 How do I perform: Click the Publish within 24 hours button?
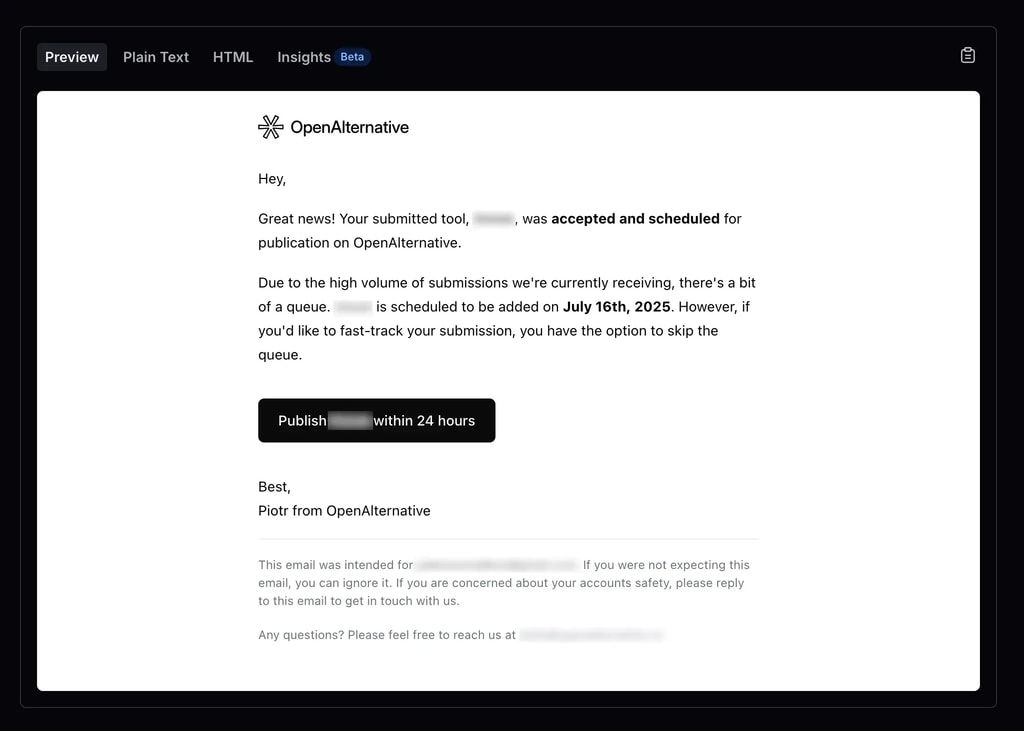[x=377, y=420]
